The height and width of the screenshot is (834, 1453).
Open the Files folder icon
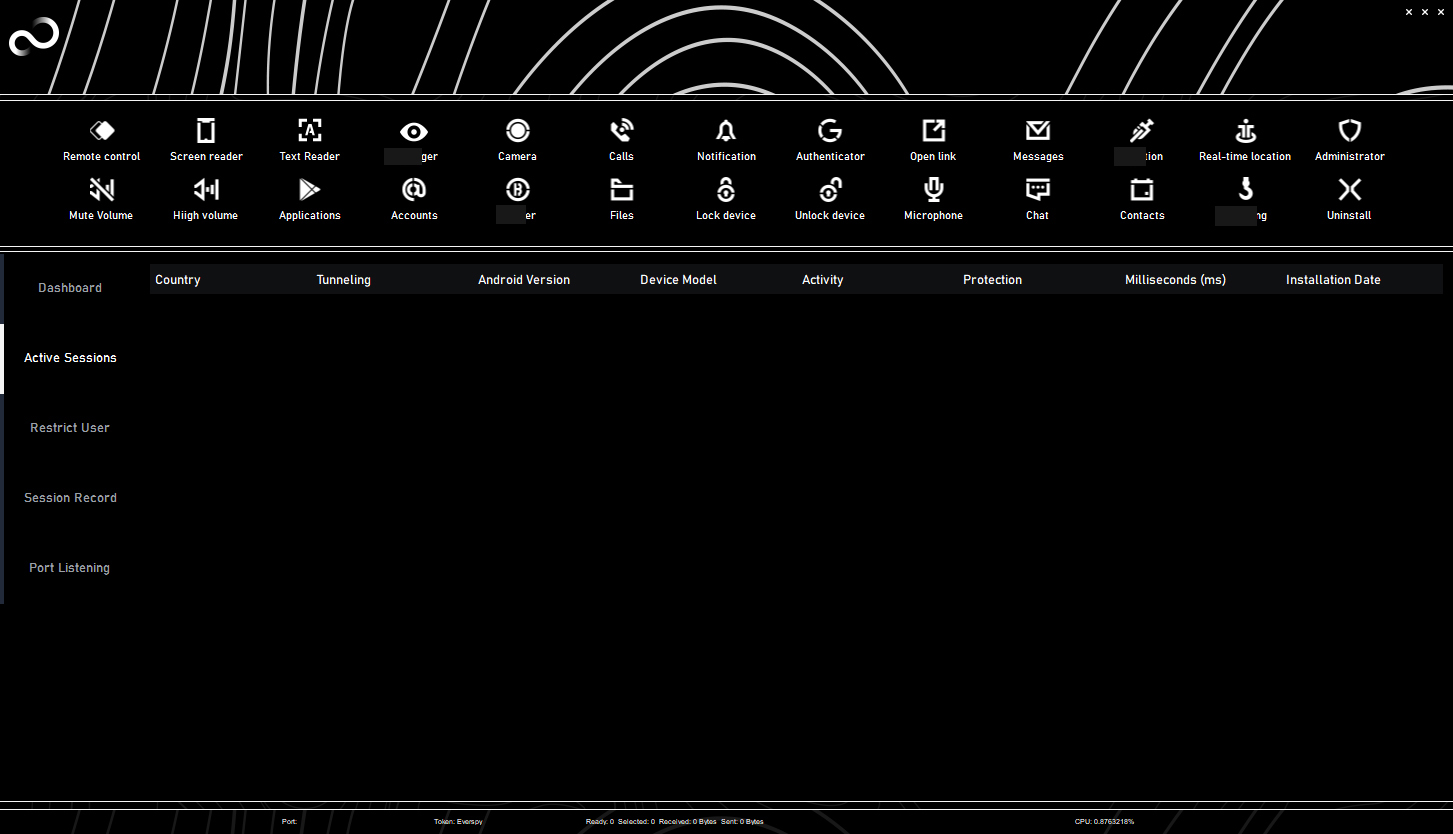coord(622,190)
